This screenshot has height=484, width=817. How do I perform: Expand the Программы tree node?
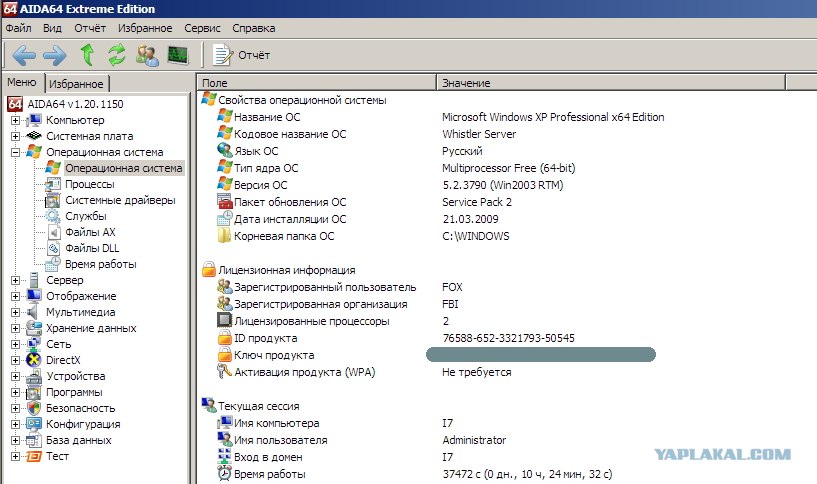(x=16, y=393)
